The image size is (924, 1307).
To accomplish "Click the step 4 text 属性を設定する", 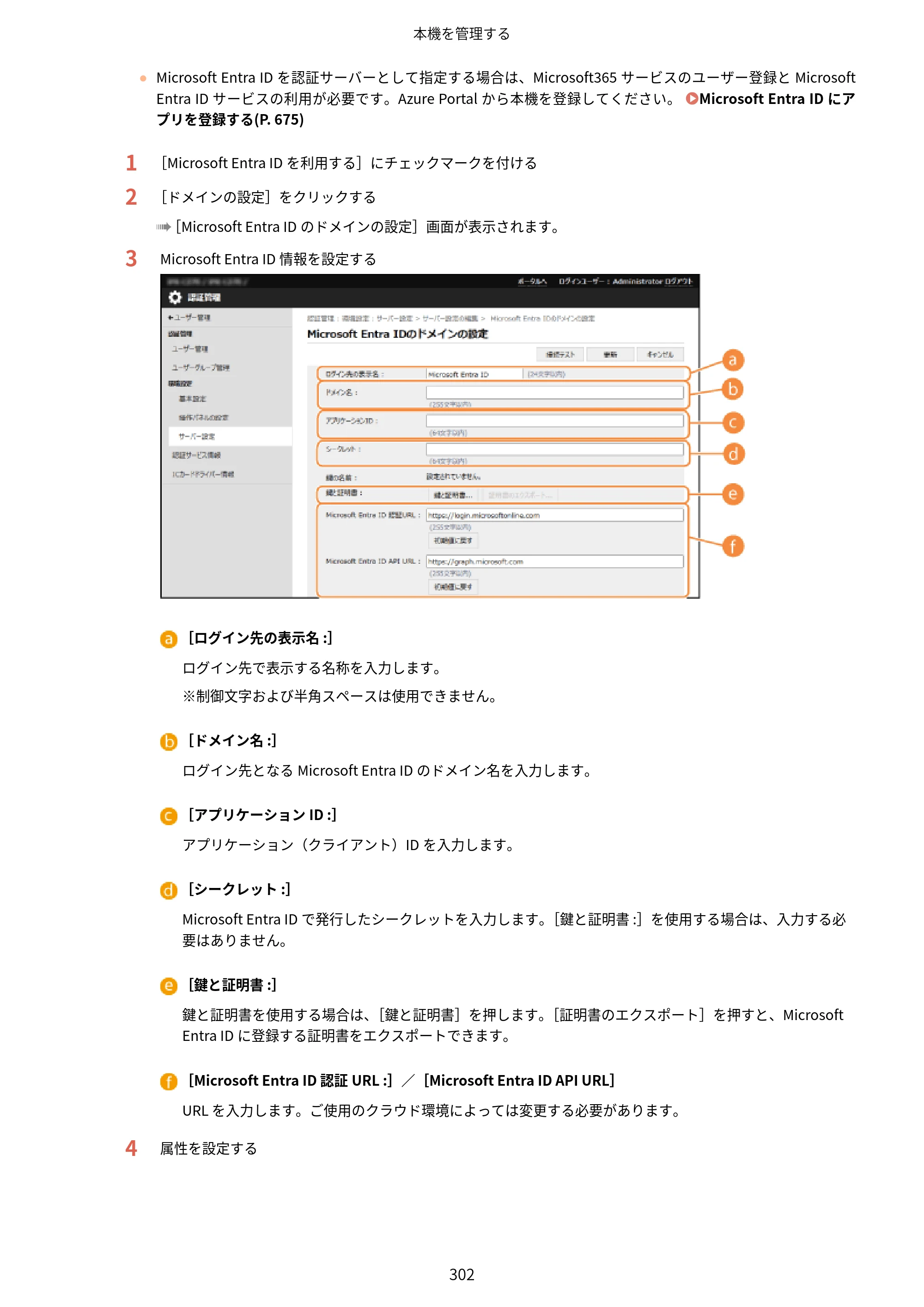I will [208, 1149].
